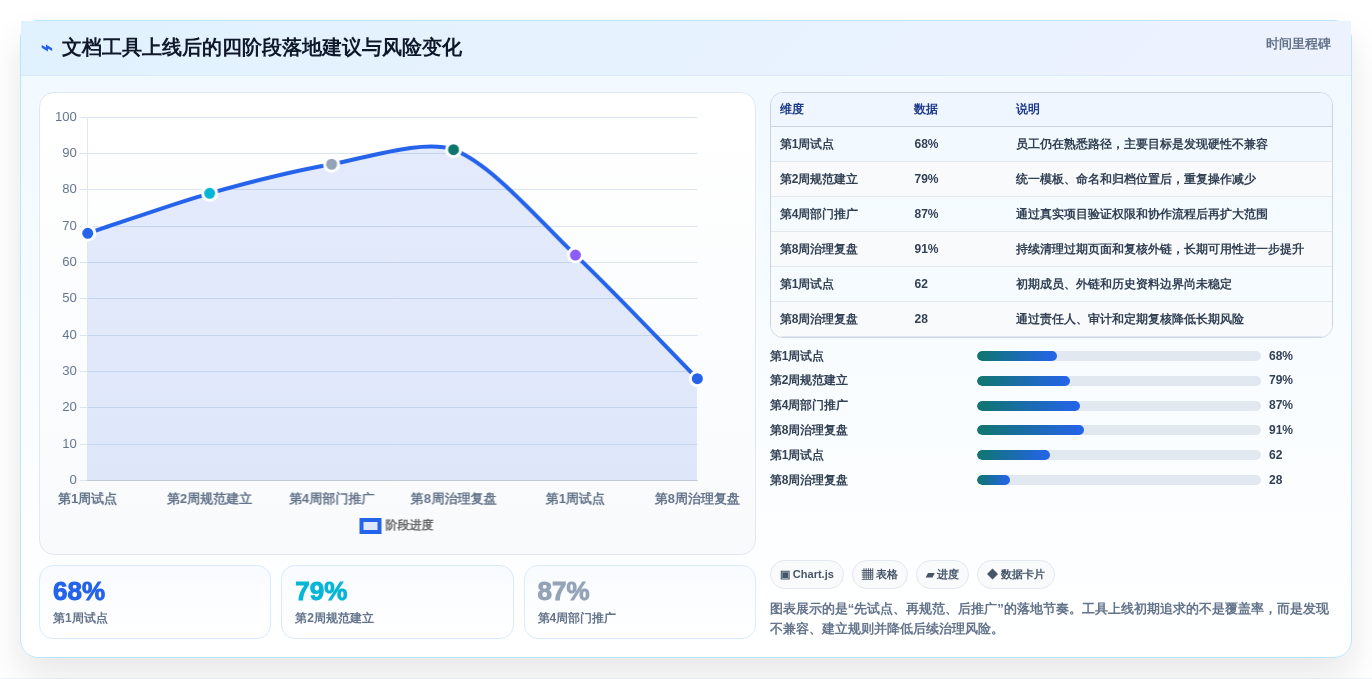Toggle the 阶段进度 legend swatch under the chart

(370, 525)
